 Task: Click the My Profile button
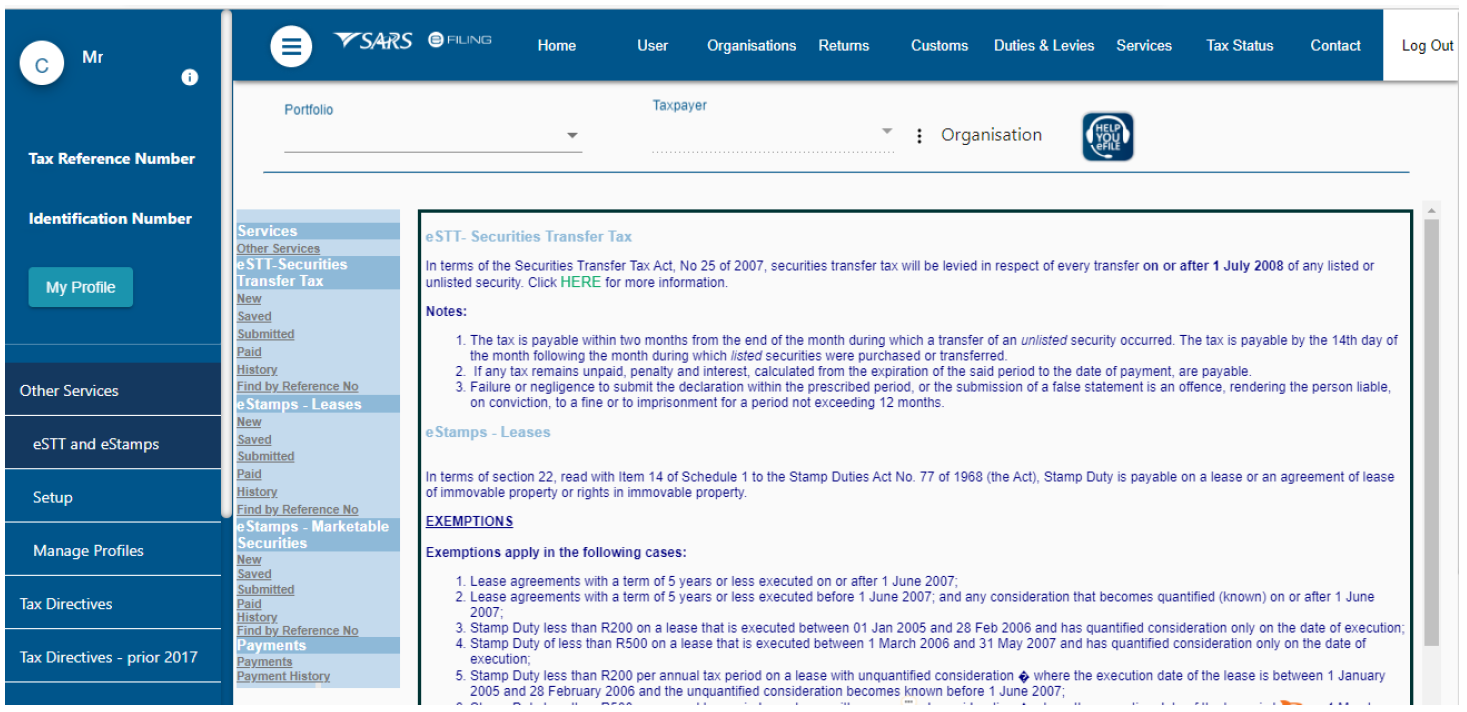tap(81, 288)
